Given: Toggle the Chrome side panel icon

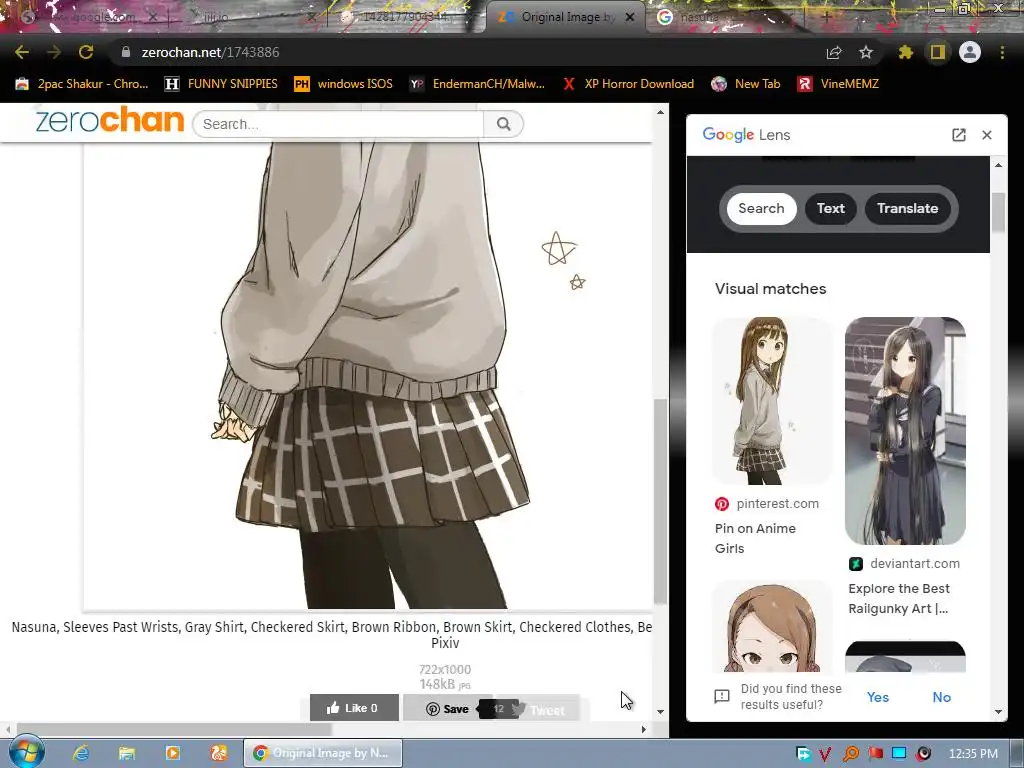Looking at the screenshot, I should pyautogui.click(x=937, y=52).
